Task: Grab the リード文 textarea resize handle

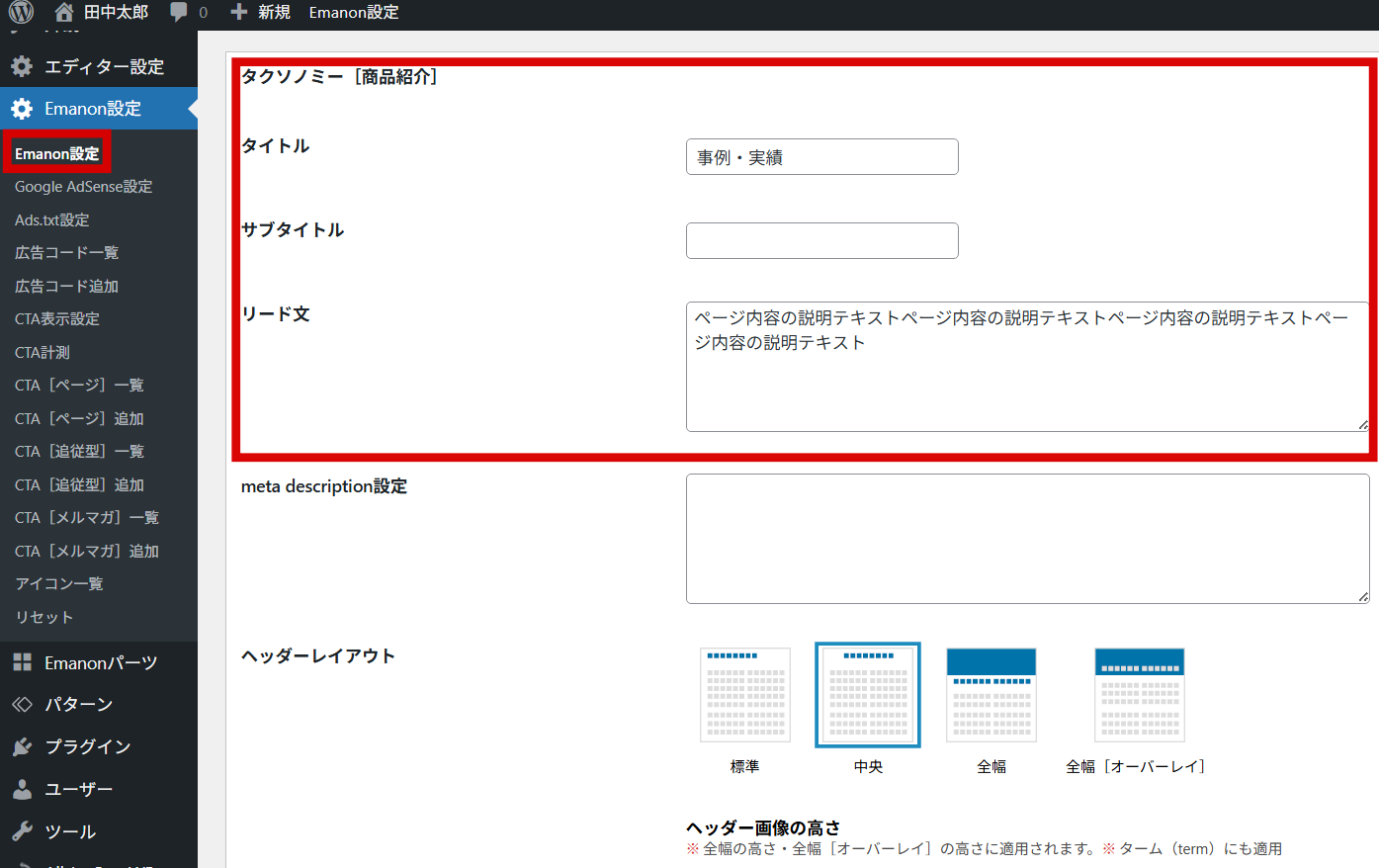Action: pyautogui.click(x=1363, y=425)
